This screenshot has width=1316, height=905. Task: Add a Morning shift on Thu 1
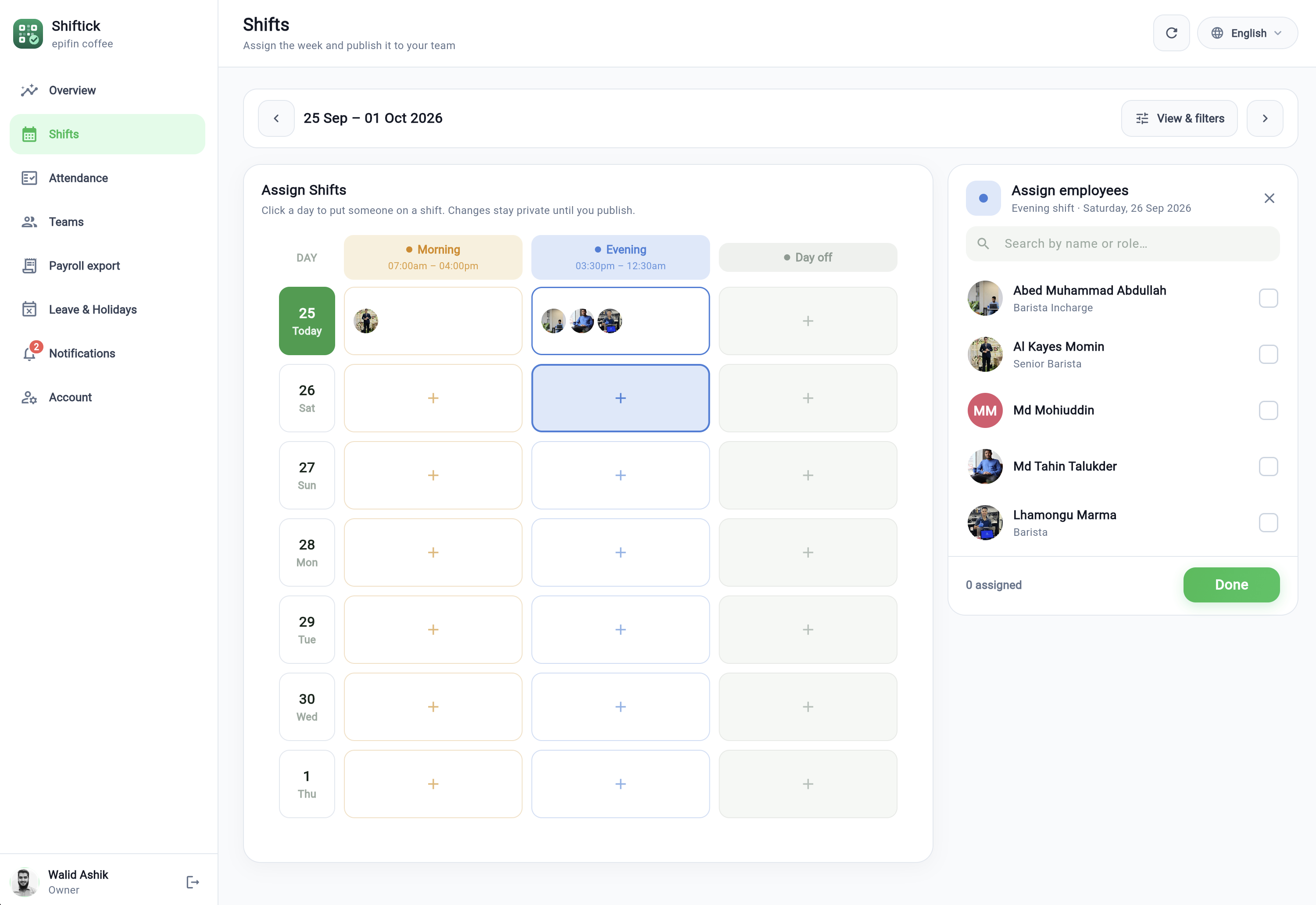(433, 784)
